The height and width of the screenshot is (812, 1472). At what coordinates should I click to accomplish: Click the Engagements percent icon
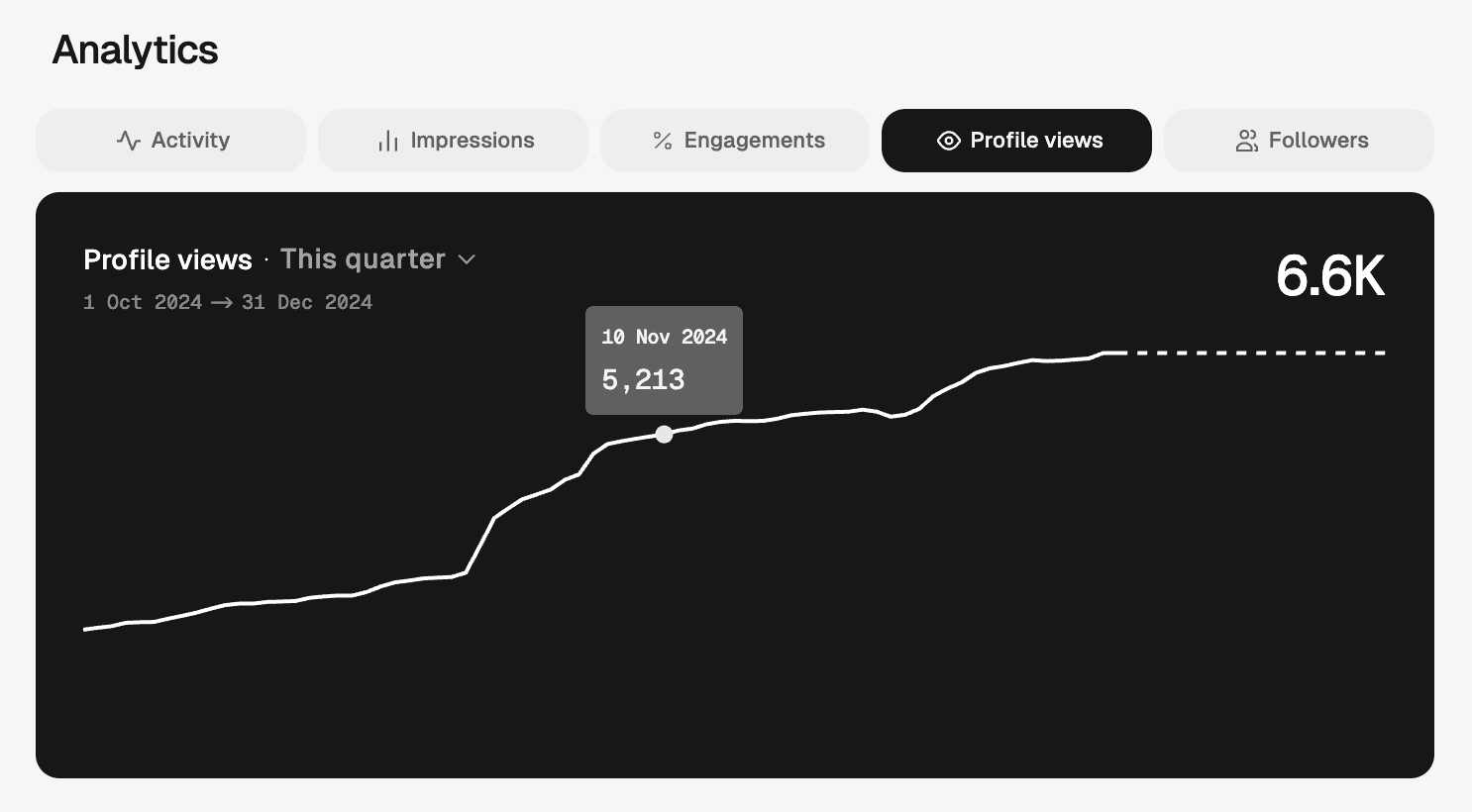click(x=663, y=141)
